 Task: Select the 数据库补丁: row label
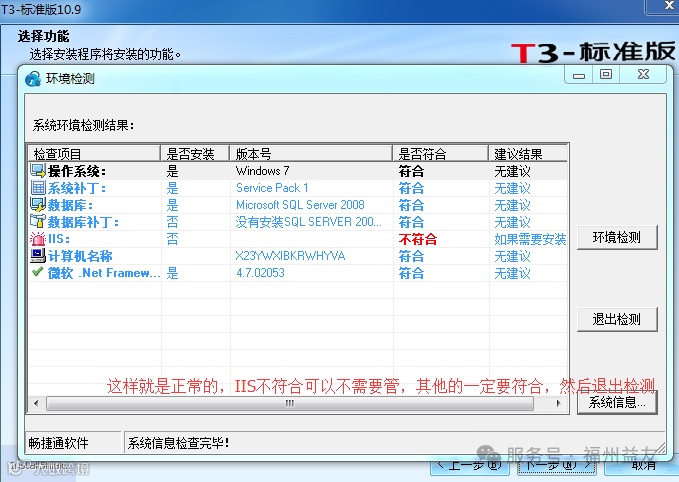[x=83, y=222]
